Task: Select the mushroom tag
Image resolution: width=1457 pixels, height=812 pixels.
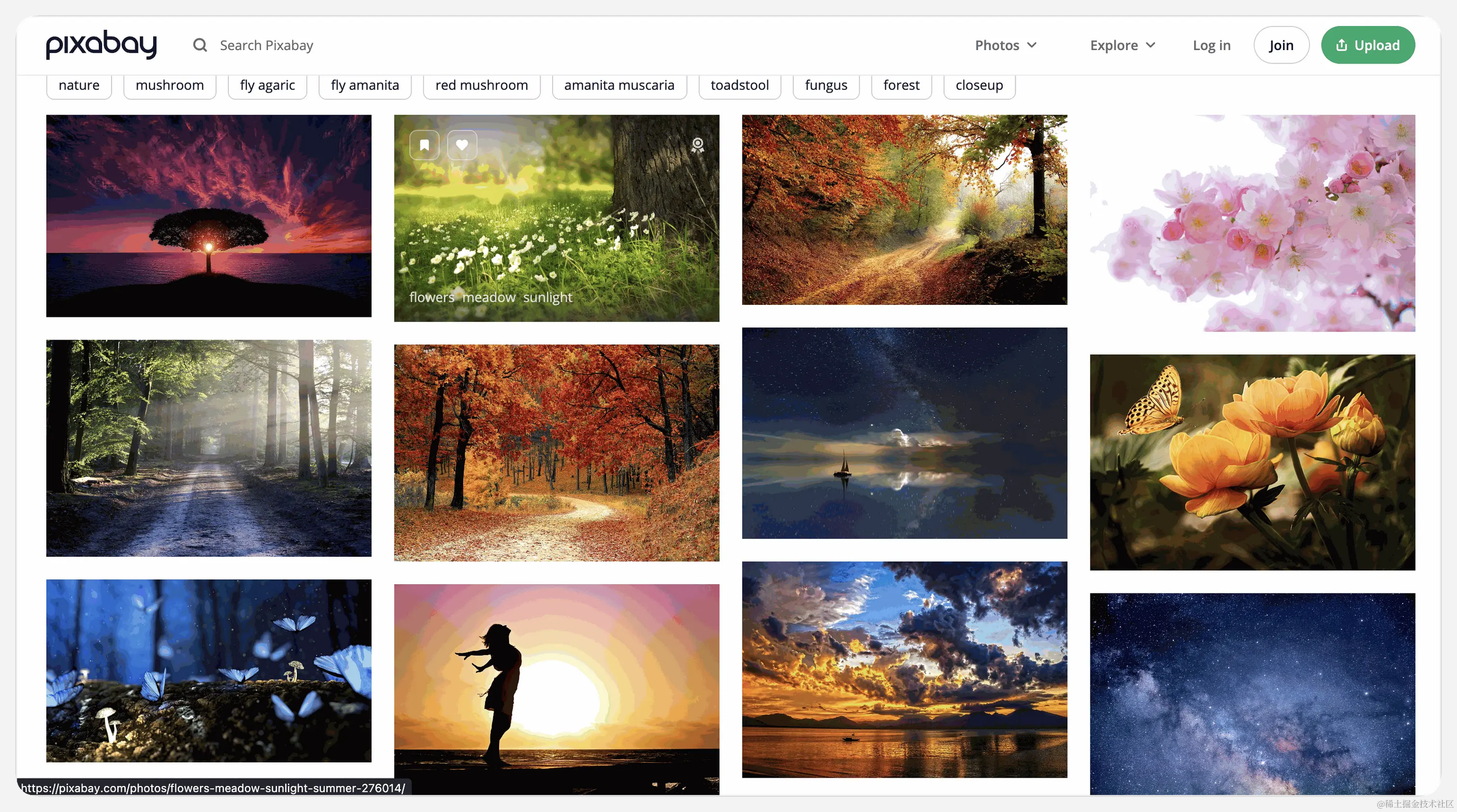Action: (x=169, y=85)
